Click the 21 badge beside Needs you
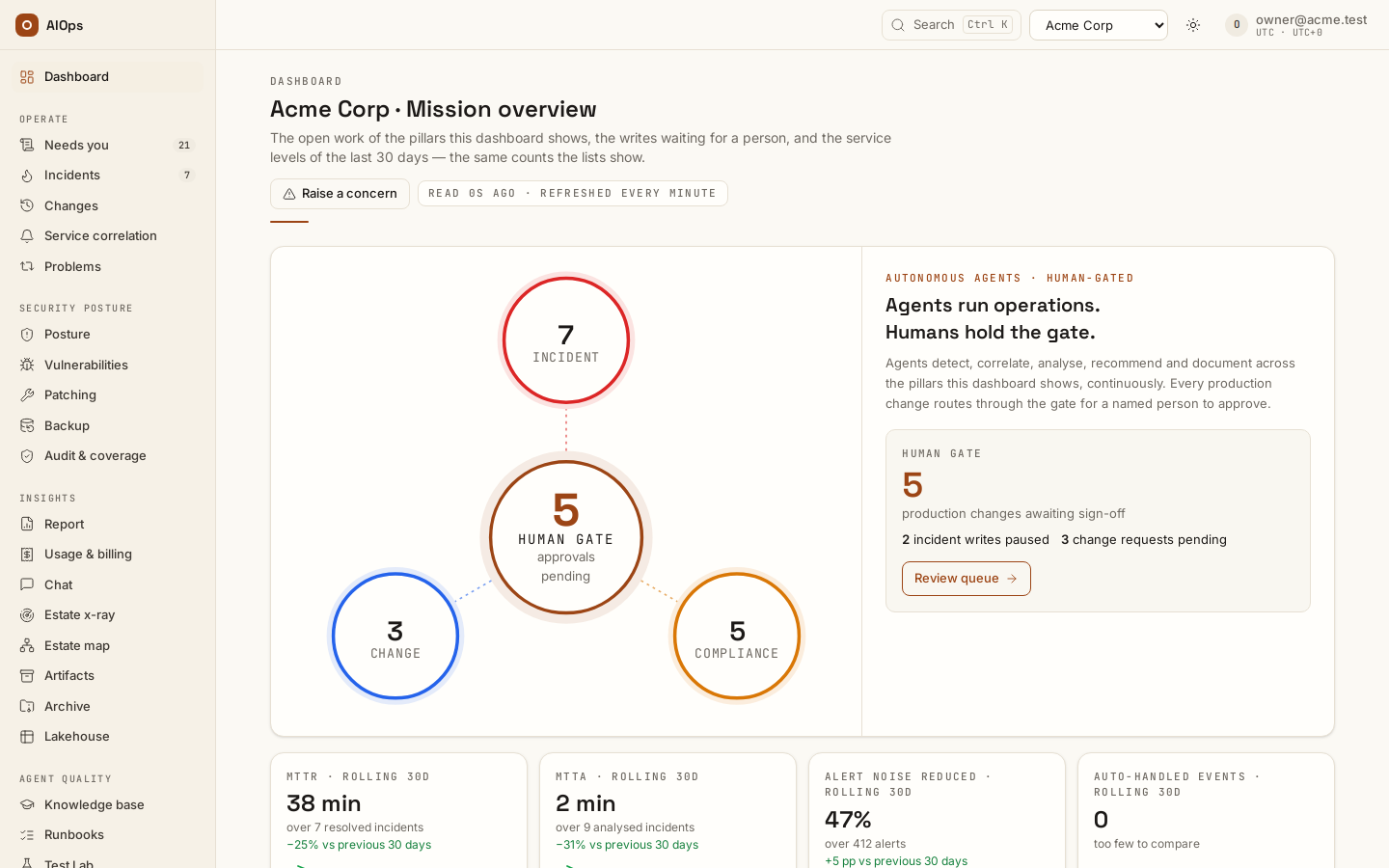The width and height of the screenshot is (1389, 868). [184, 146]
